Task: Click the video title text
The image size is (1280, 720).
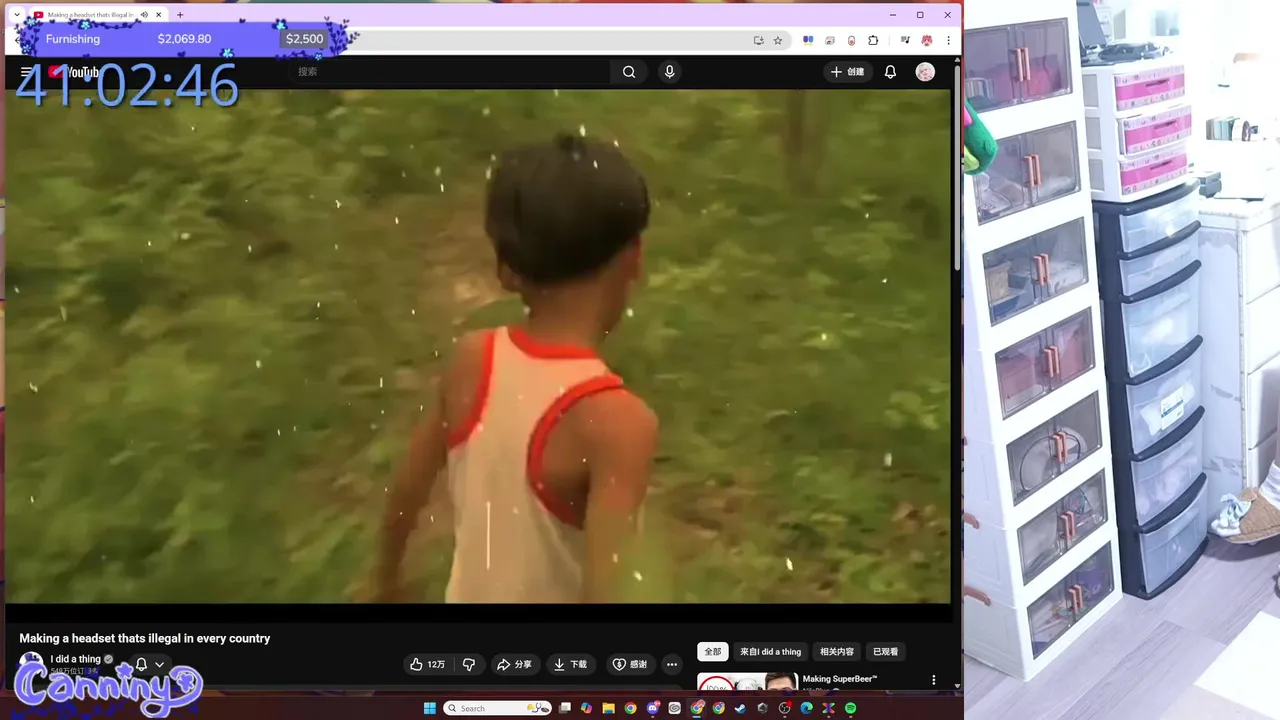Action: point(145,638)
